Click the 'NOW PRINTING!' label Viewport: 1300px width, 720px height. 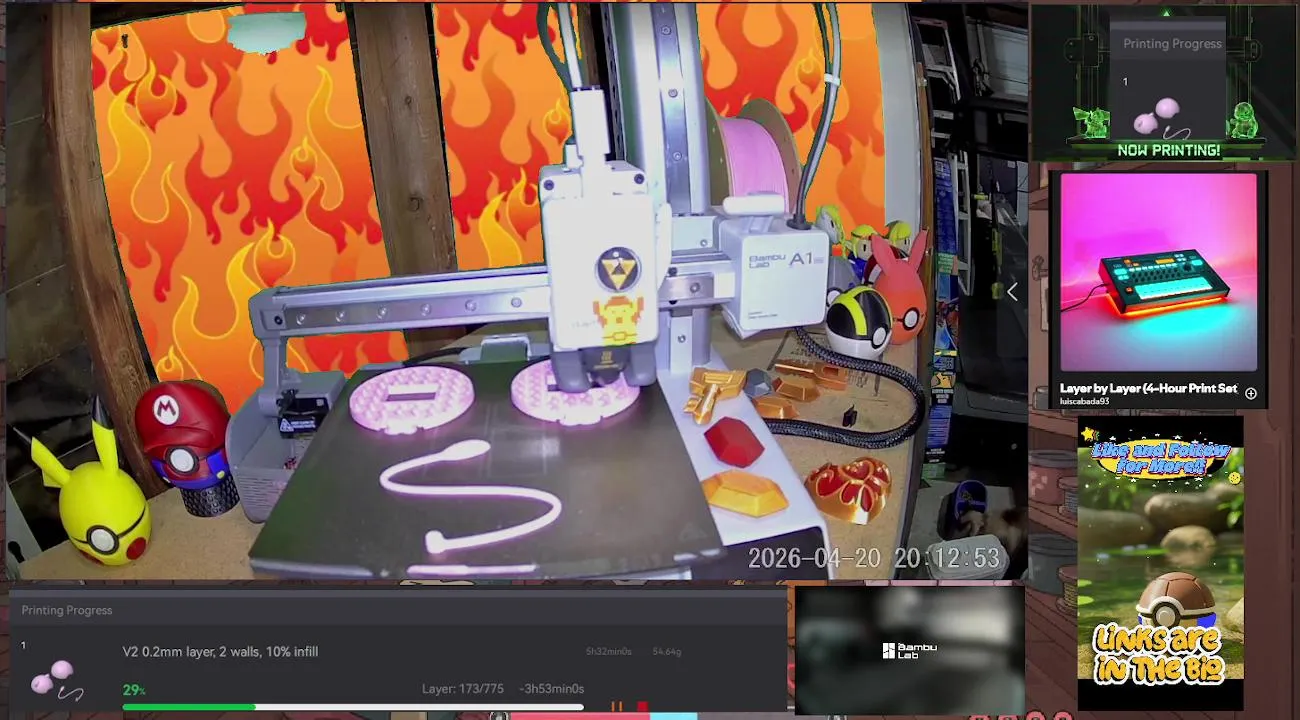(x=1168, y=150)
